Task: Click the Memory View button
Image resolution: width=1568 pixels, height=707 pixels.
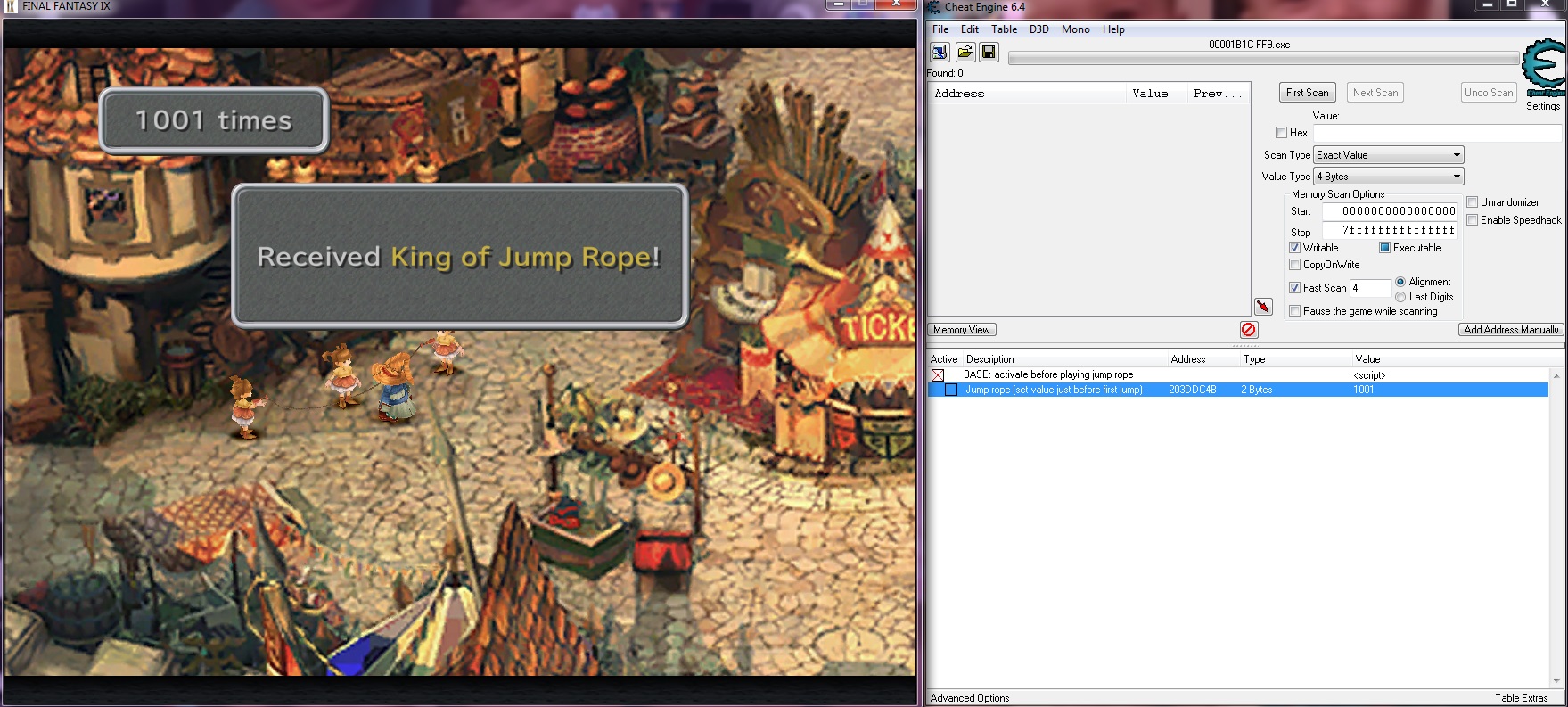Action: [x=962, y=330]
